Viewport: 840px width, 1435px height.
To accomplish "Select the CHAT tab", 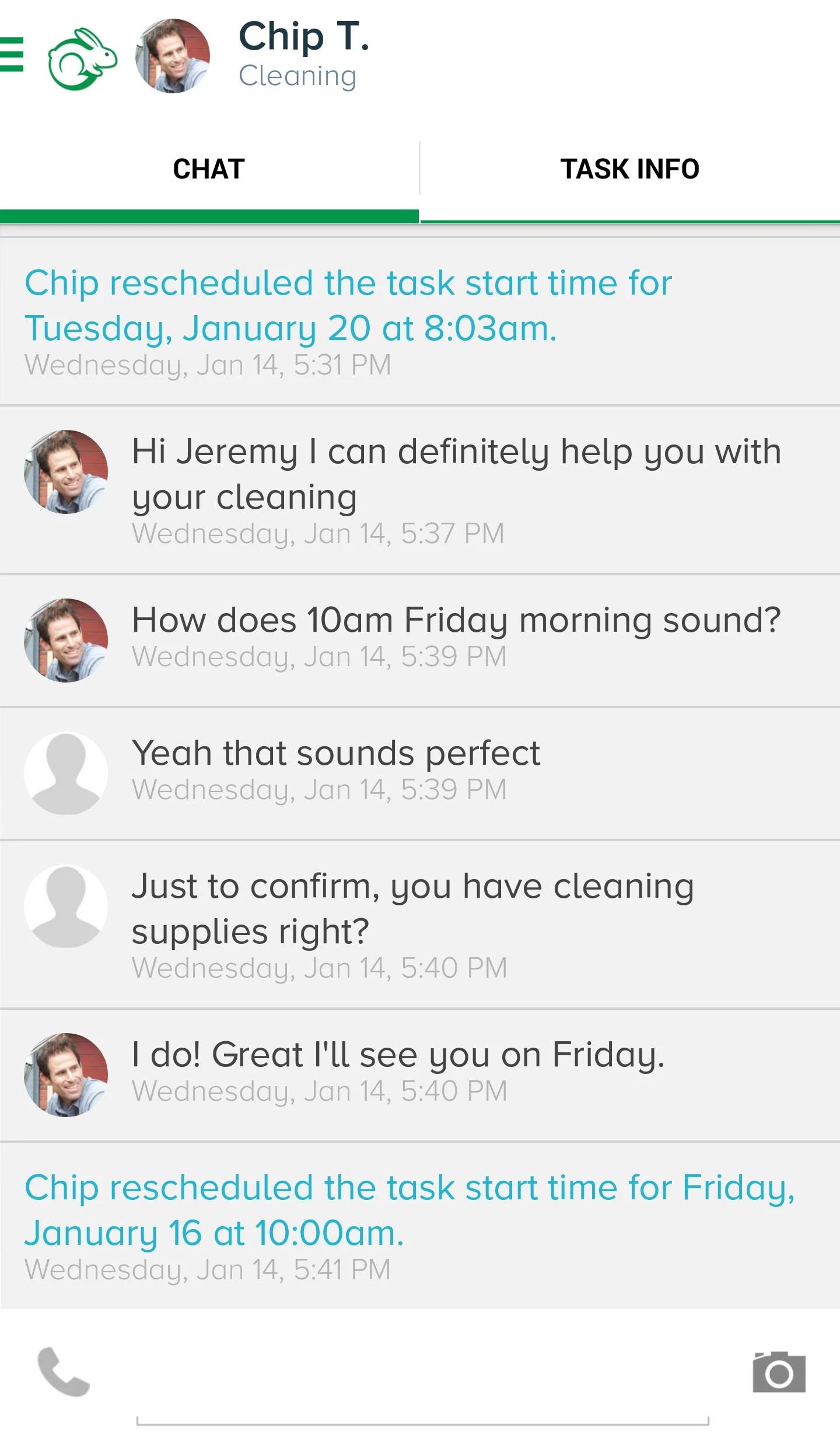I will pyautogui.click(x=209, y=169).
